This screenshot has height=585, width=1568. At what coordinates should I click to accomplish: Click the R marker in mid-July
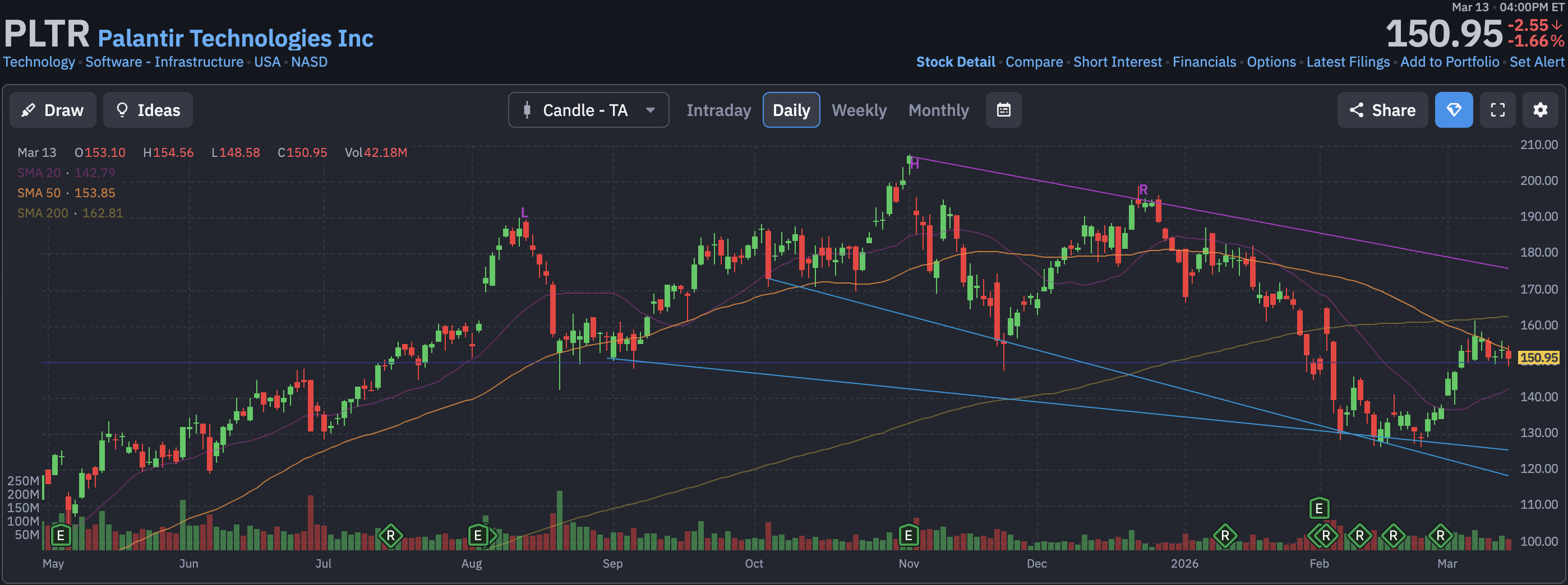391,536
